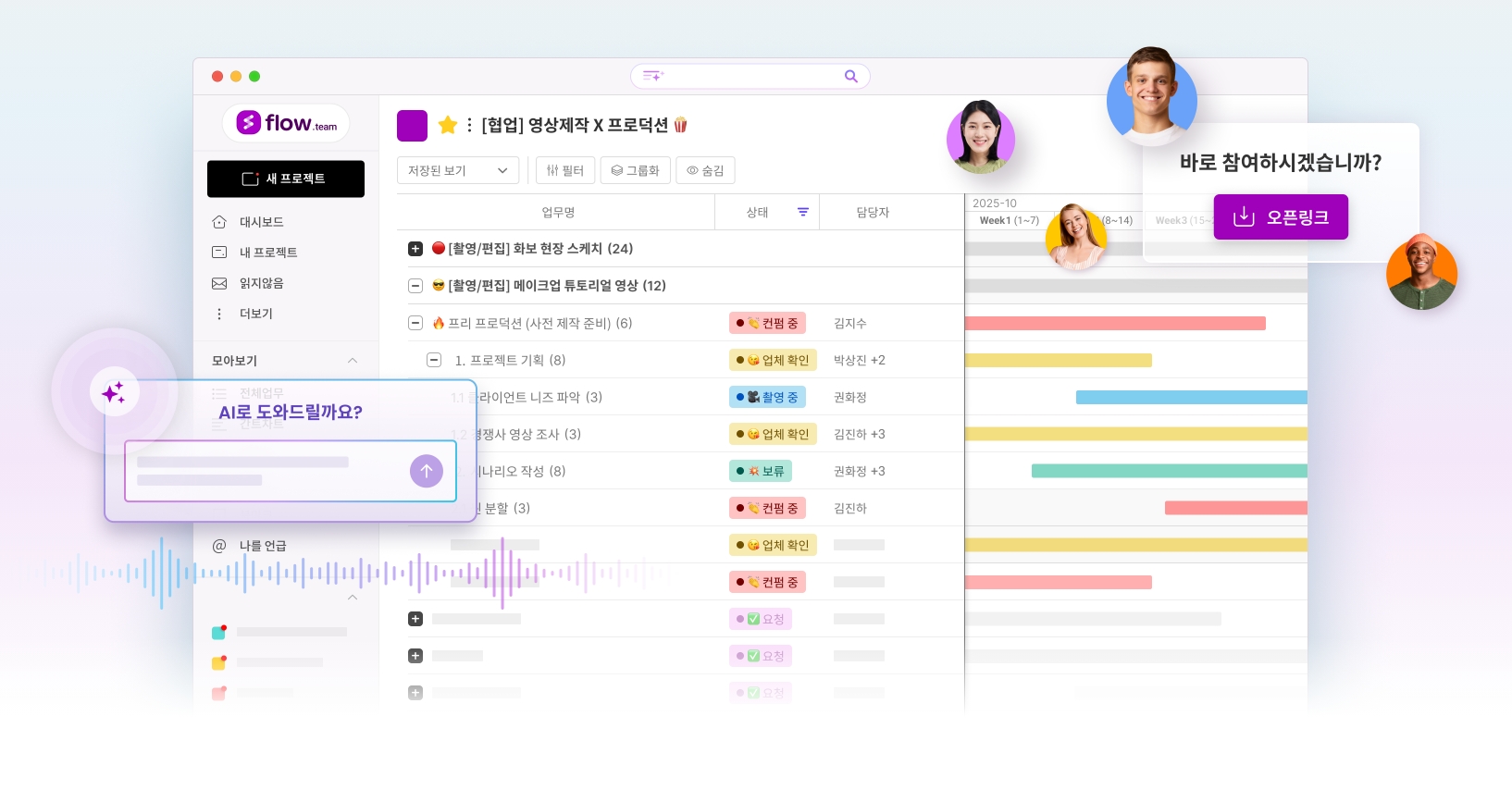Collapse the 메이크업 튜토리얼 영상 (12) group
This screenshot has width=1512, height=790.
coord(415,286)
